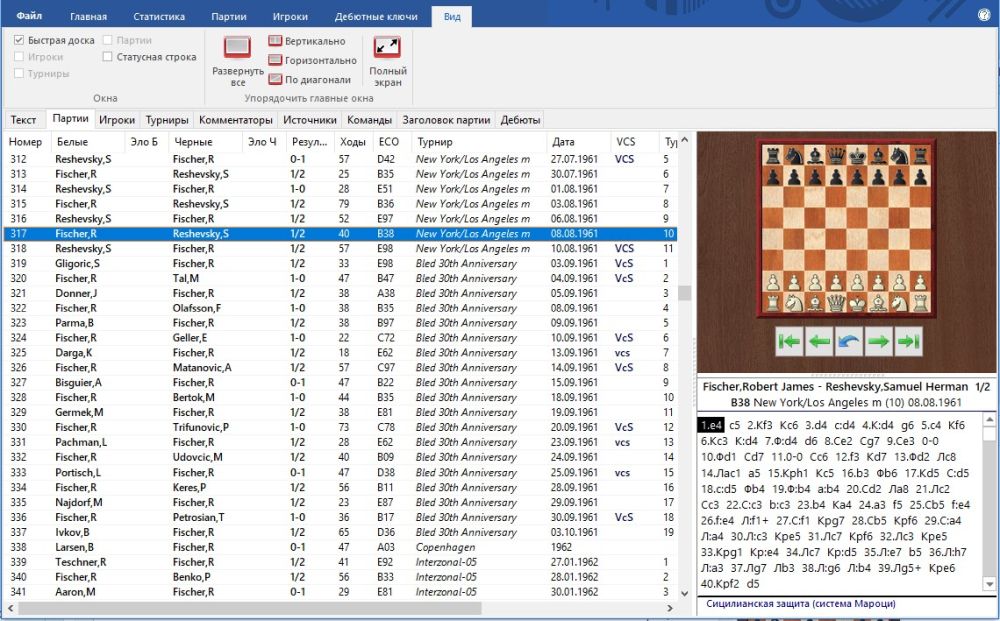Toggle the Игроки window checkbox
Viewport: 1000px width, 621px height.
coord(19,57)
